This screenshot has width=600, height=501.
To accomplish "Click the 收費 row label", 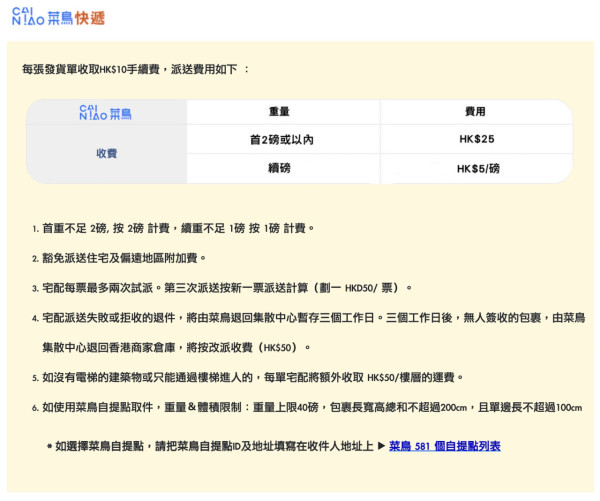I will (x=106, y=153).
